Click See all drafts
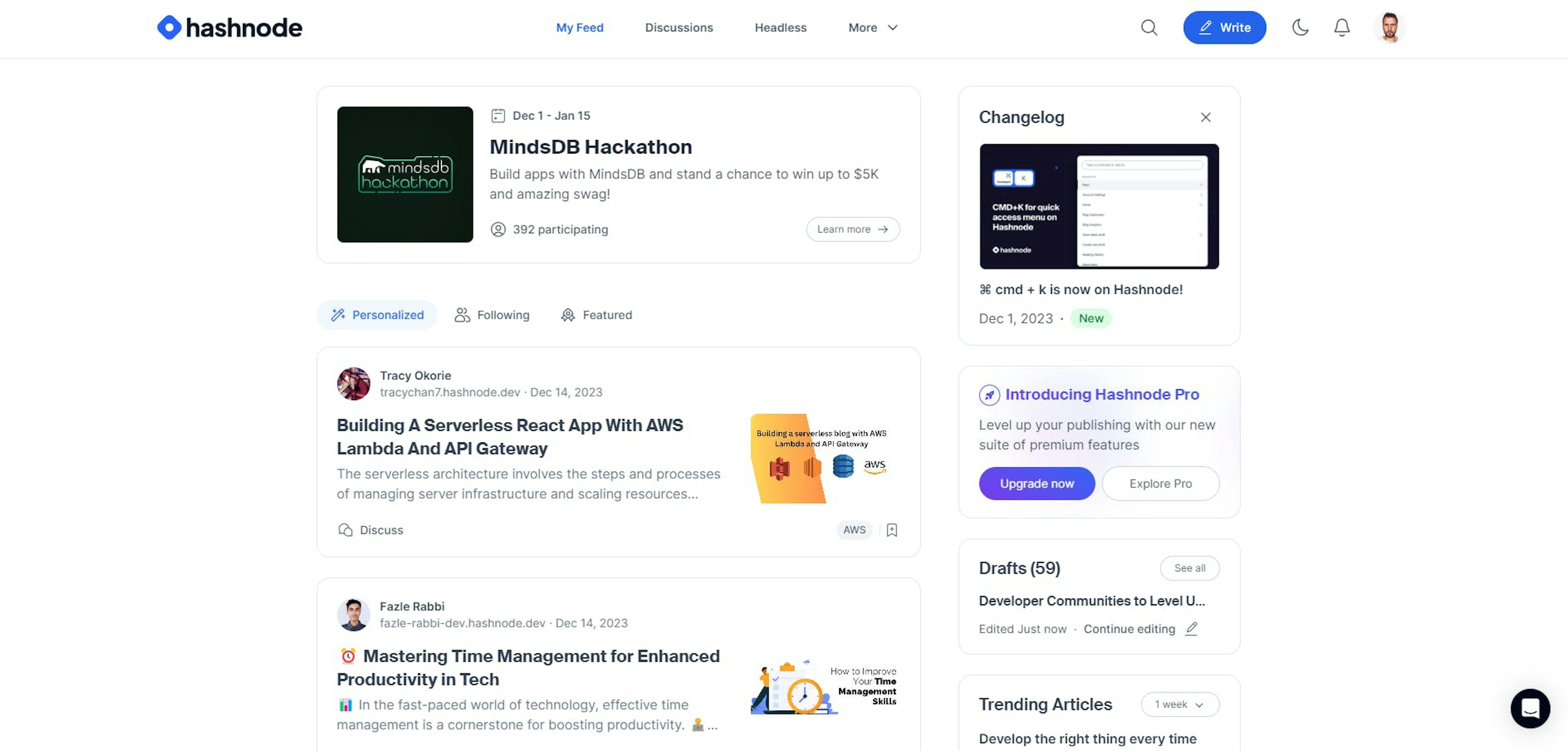The width and height of the screenshot is (1568, 751). coord(1189,568)
